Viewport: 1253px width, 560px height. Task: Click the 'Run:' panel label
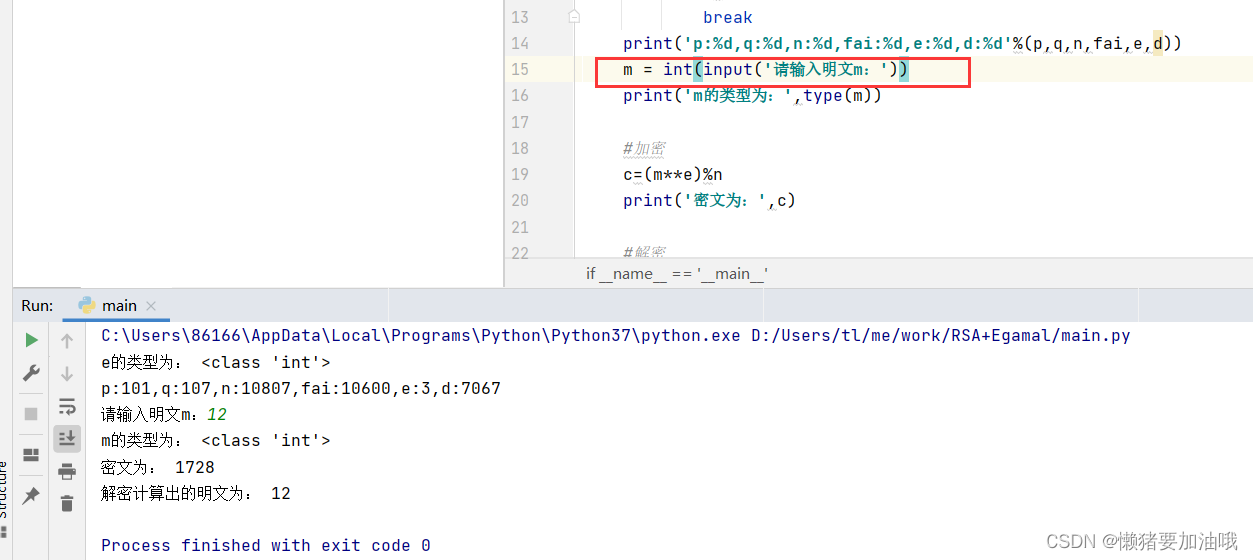click(x=38, y=306)
